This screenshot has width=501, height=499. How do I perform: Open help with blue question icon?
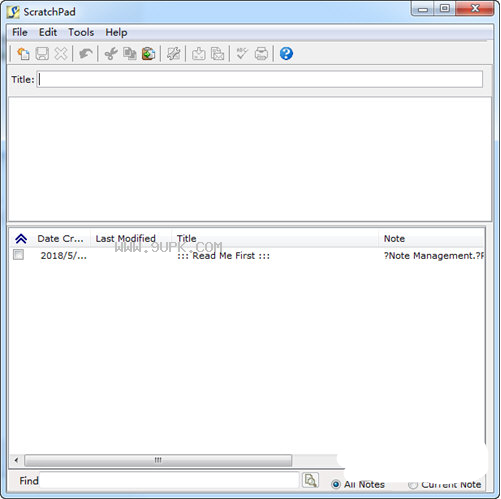tap(286, 54)
